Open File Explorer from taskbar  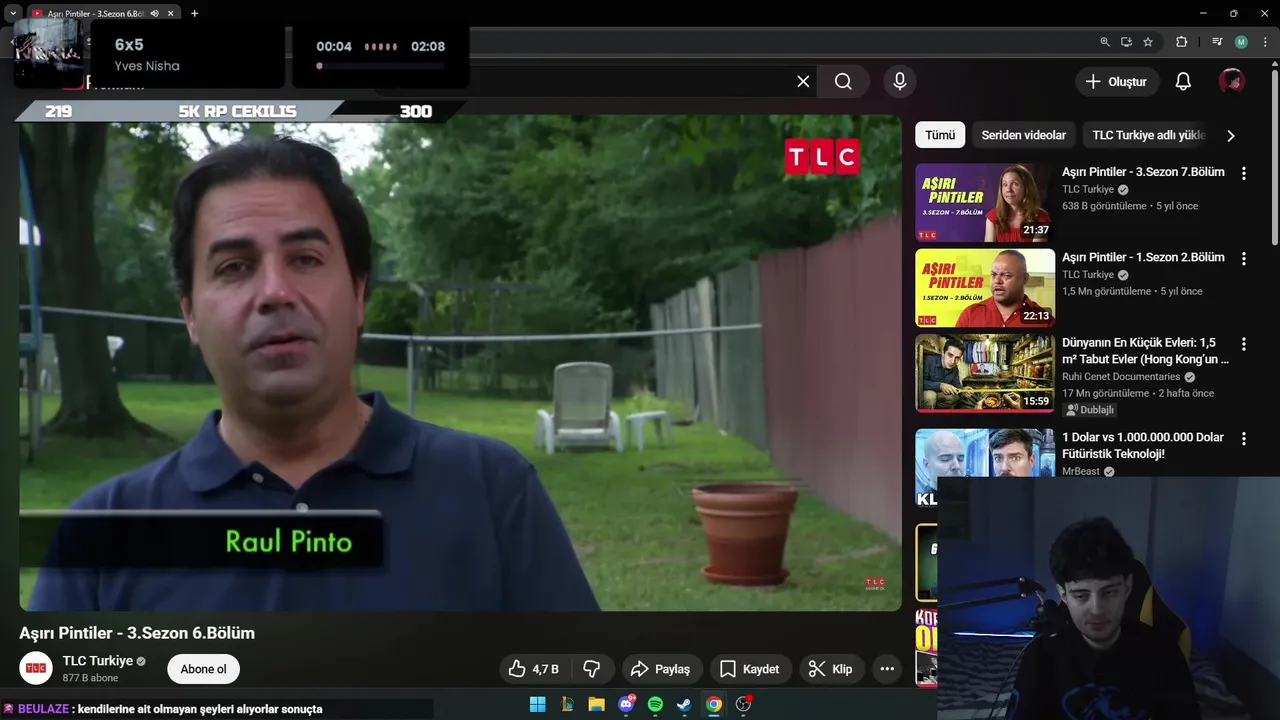pyautogui.click(x=596, y=704)
